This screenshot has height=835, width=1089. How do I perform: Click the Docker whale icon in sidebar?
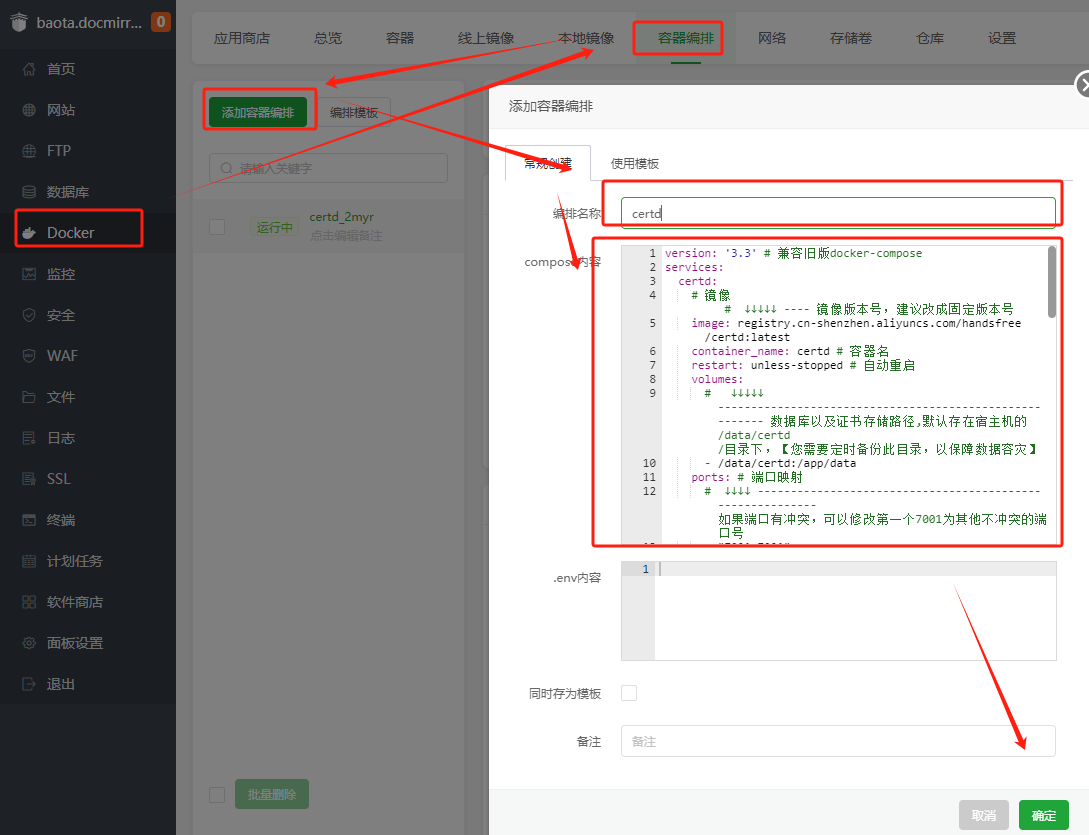click(x=29, y=233)
